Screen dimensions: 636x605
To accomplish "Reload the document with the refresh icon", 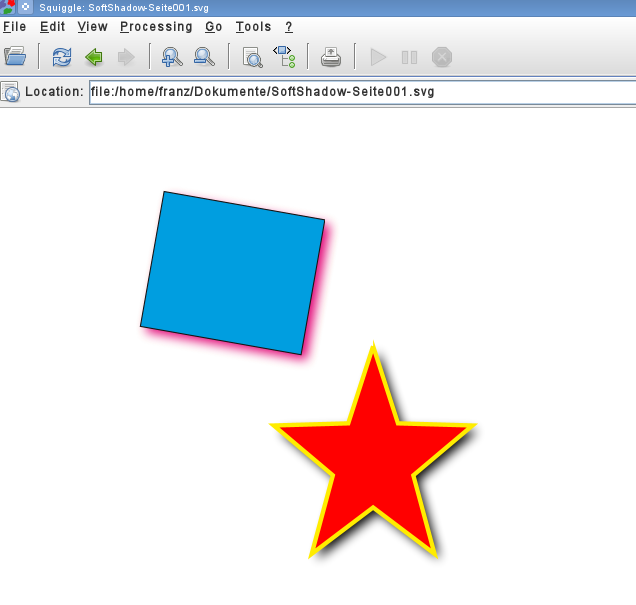I will (x=62, y=57).
